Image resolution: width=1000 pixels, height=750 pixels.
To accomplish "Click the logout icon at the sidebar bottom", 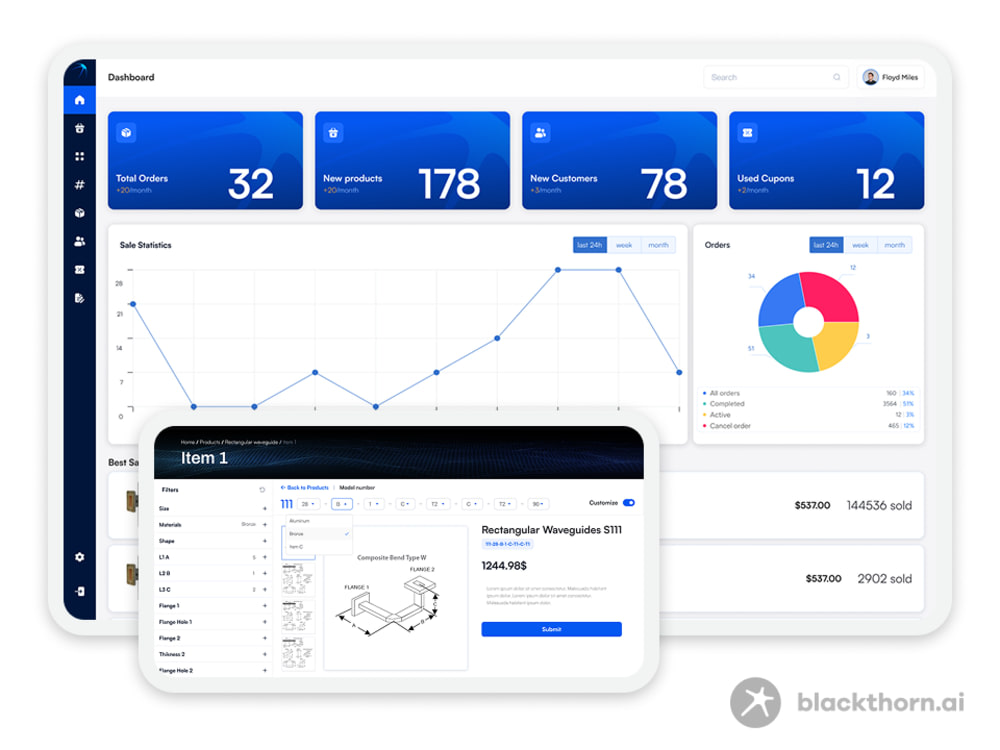I will (80, 591).
